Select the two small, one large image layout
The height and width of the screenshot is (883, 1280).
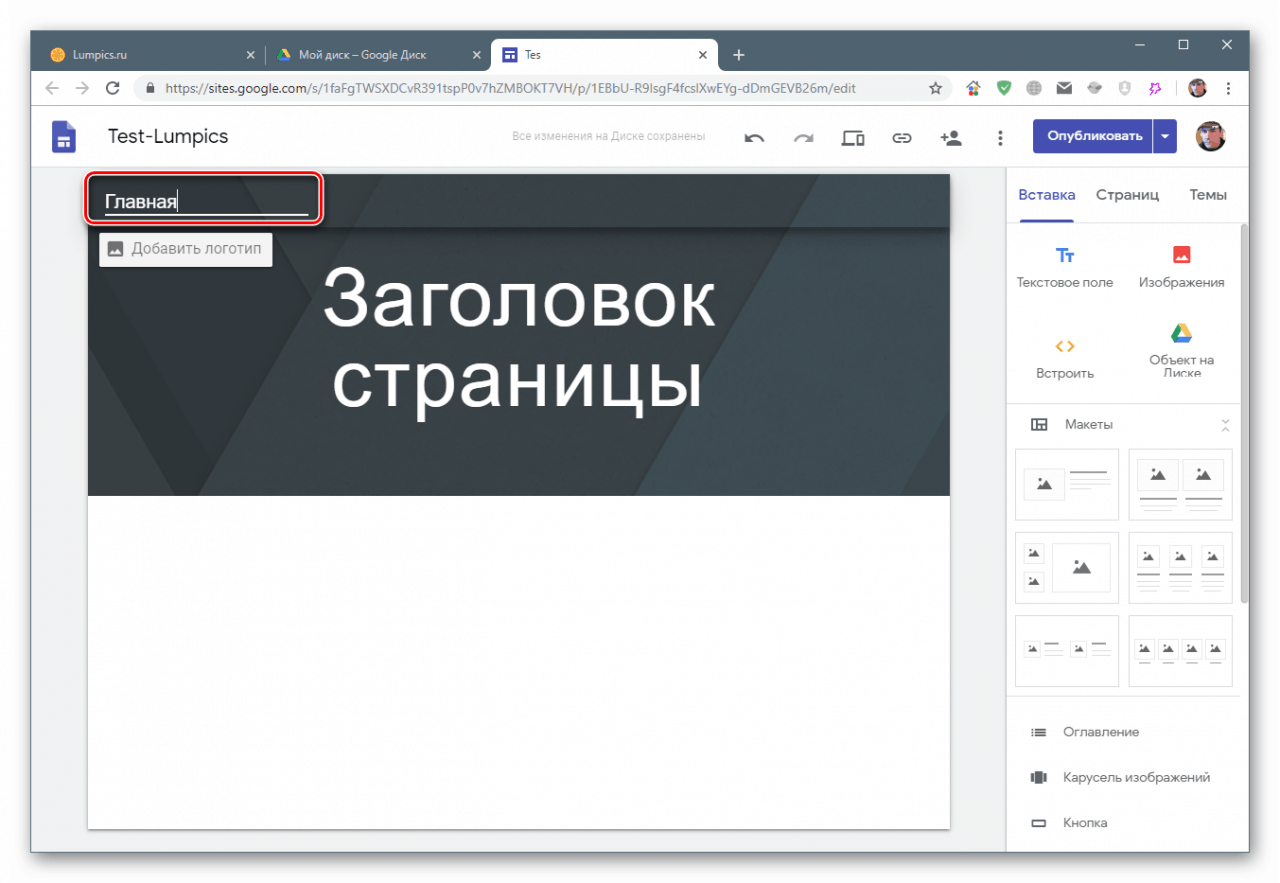[1067, 568]
